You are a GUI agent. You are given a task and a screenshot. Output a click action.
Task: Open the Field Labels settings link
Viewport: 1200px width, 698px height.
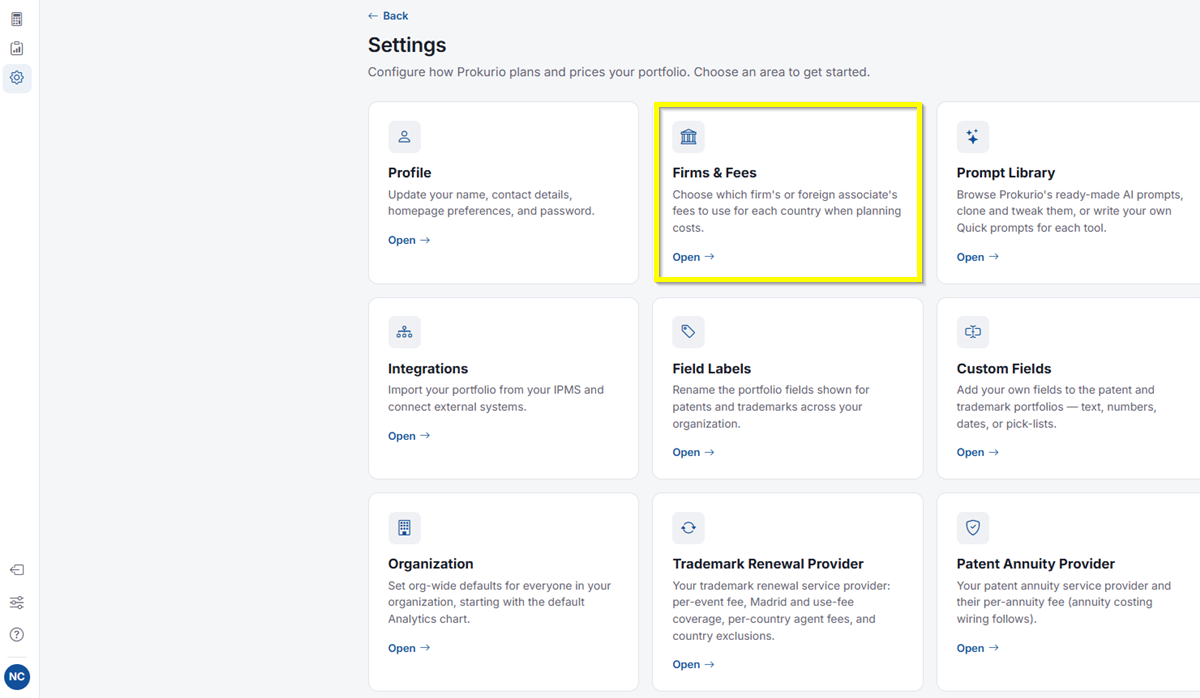pyautogui.click(x=693, y=452)
